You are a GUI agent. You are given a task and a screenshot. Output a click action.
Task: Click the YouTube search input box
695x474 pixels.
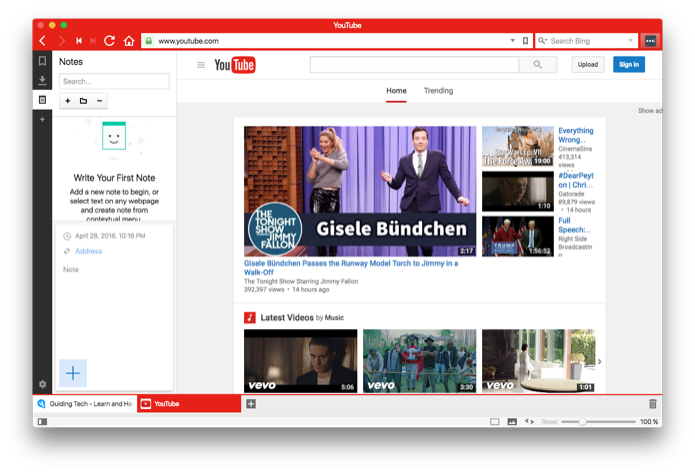point(414,65)
